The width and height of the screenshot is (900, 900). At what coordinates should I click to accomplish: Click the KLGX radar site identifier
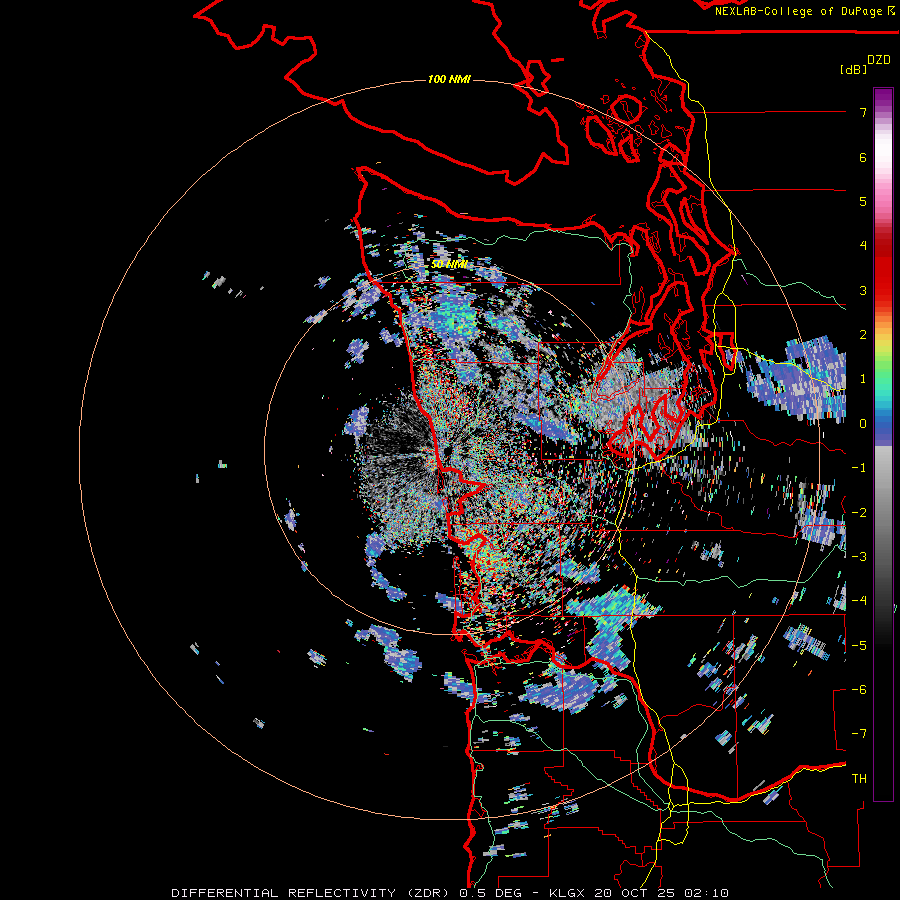coord(566,893)
